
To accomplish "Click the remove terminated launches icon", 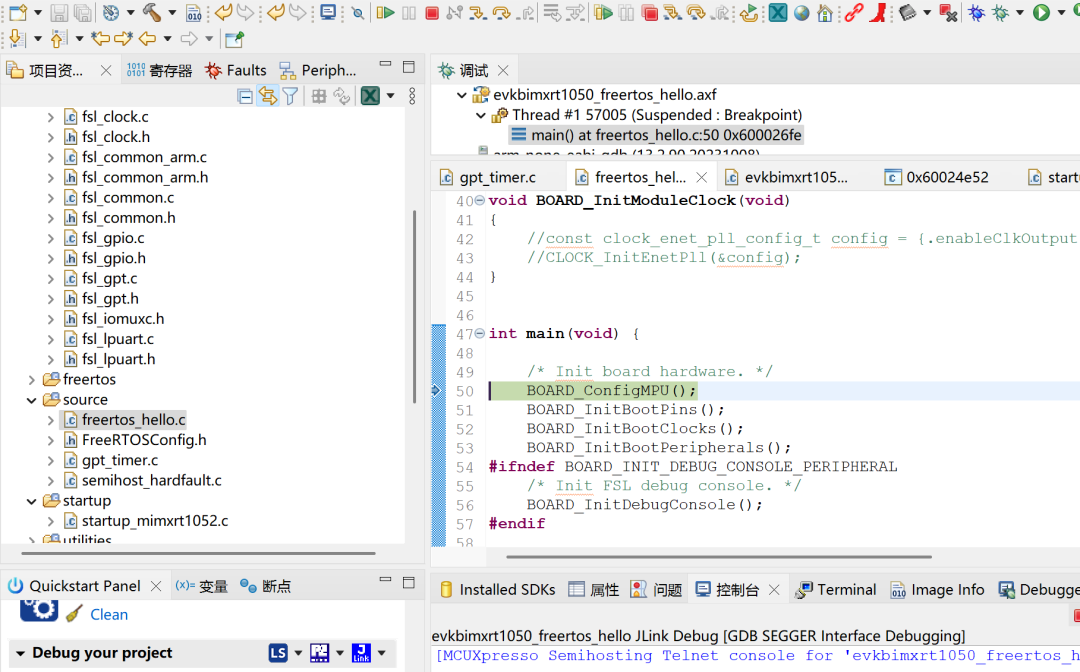I will coord(949,12).
